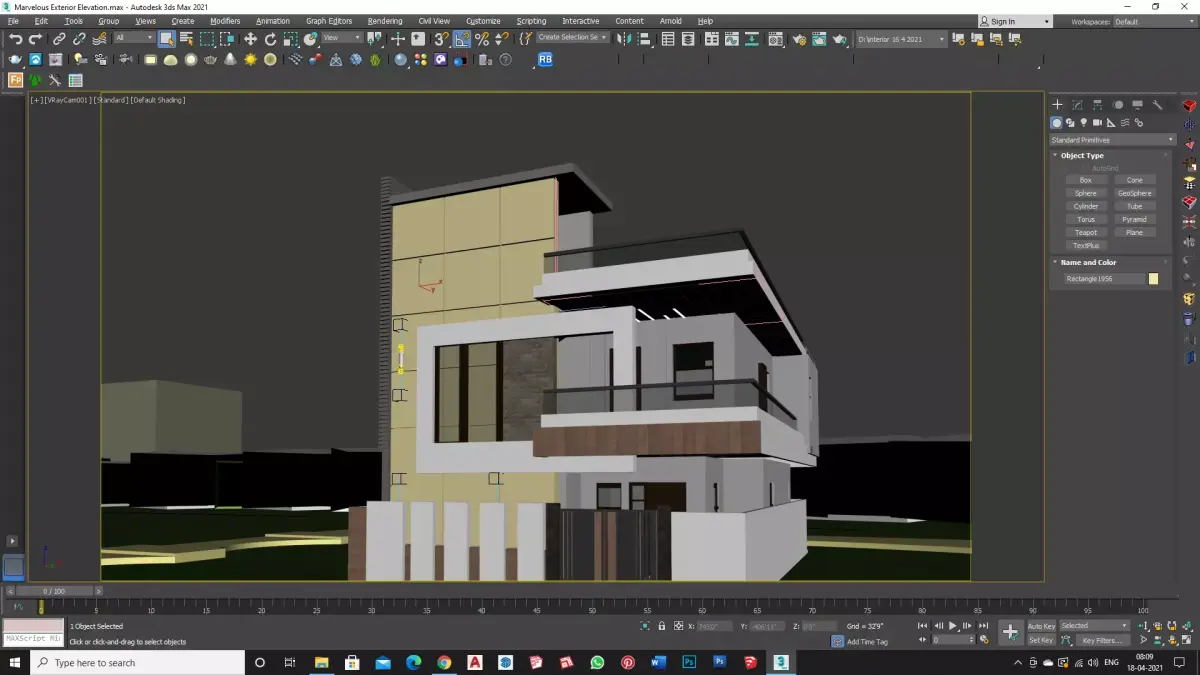Open the Render Setup teapot icon
The width and height of the screenshot is (1200, 675).
click(x=799, y=39)
